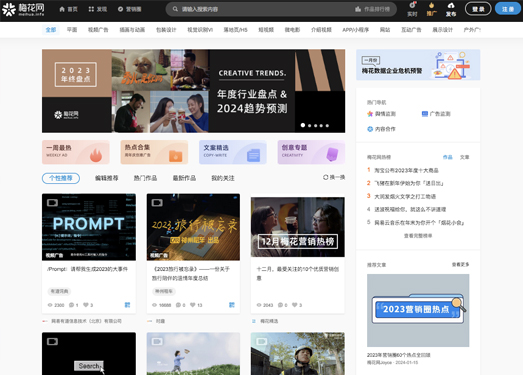
Task: Open 热点合集 folder shortcut card
Action: coord(154,152)
